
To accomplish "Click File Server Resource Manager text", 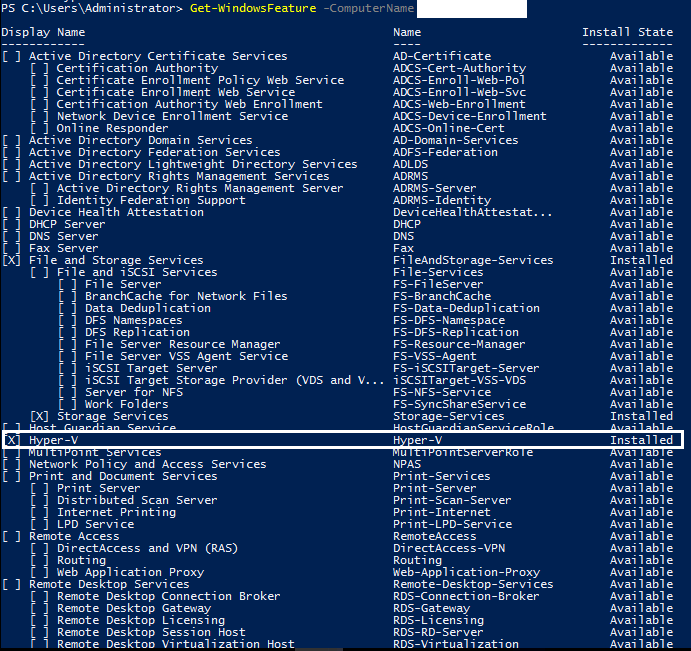I will 182,344.
